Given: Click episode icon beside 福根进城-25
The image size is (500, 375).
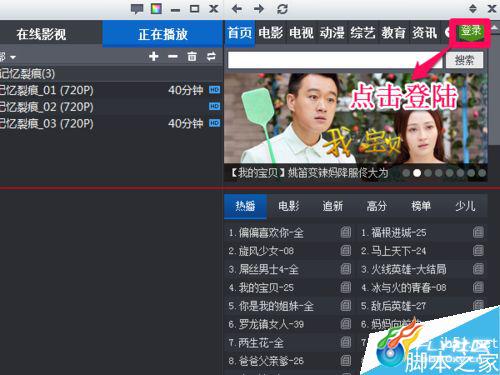Looking at the screenshot, I should tap(478, 232).
